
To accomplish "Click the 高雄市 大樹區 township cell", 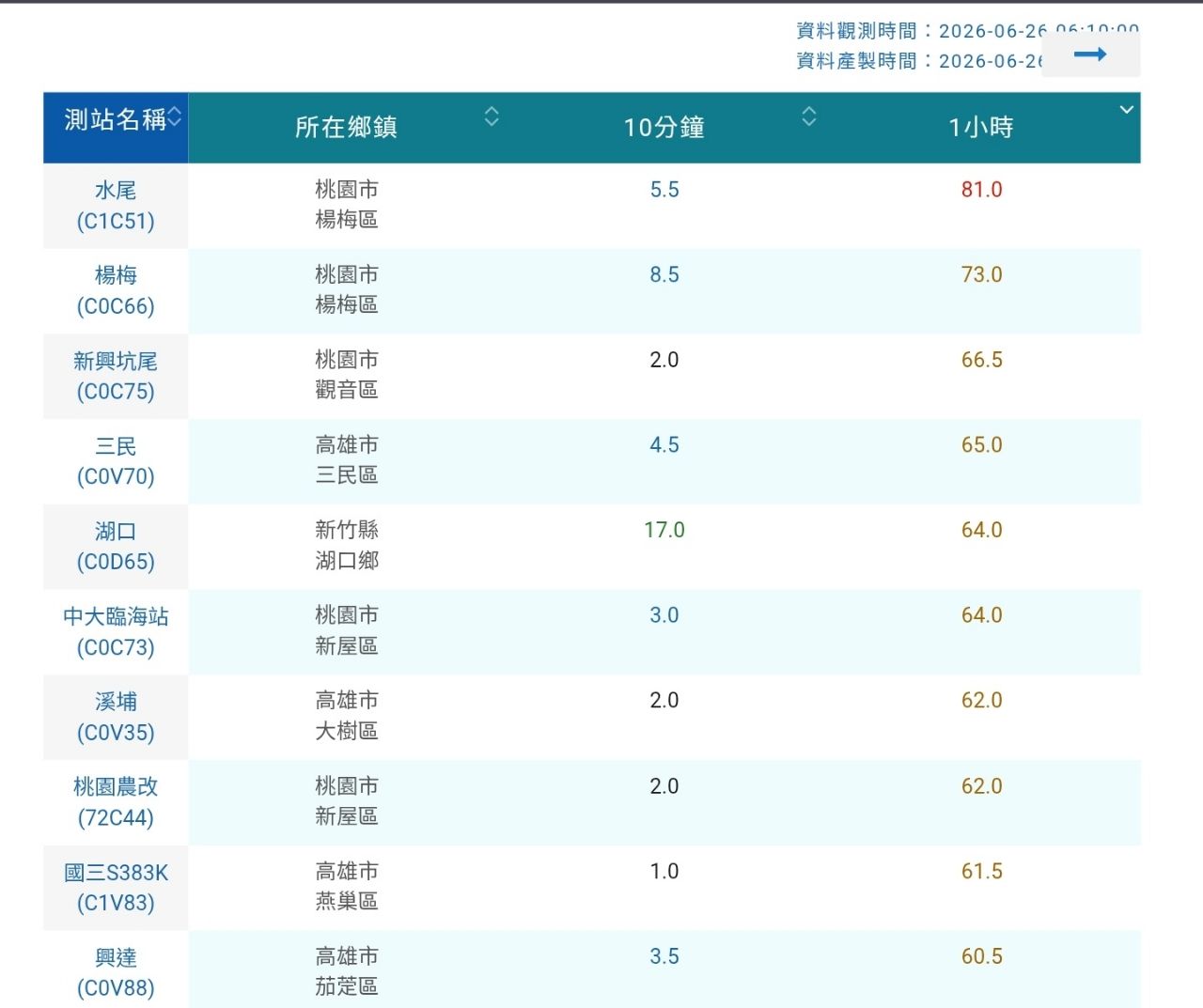I will 347,716.
